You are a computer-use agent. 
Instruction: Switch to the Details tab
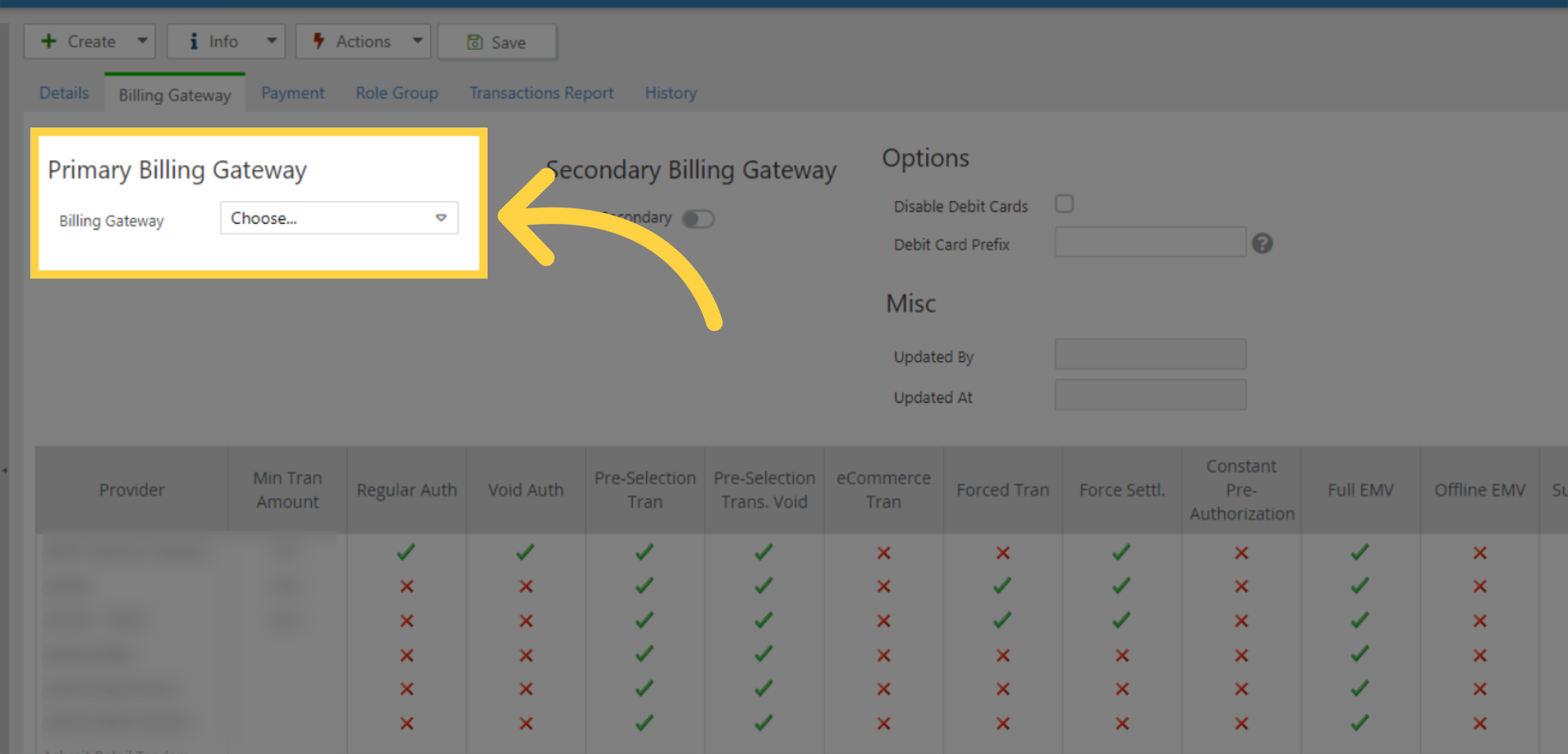tap(64, 93)
